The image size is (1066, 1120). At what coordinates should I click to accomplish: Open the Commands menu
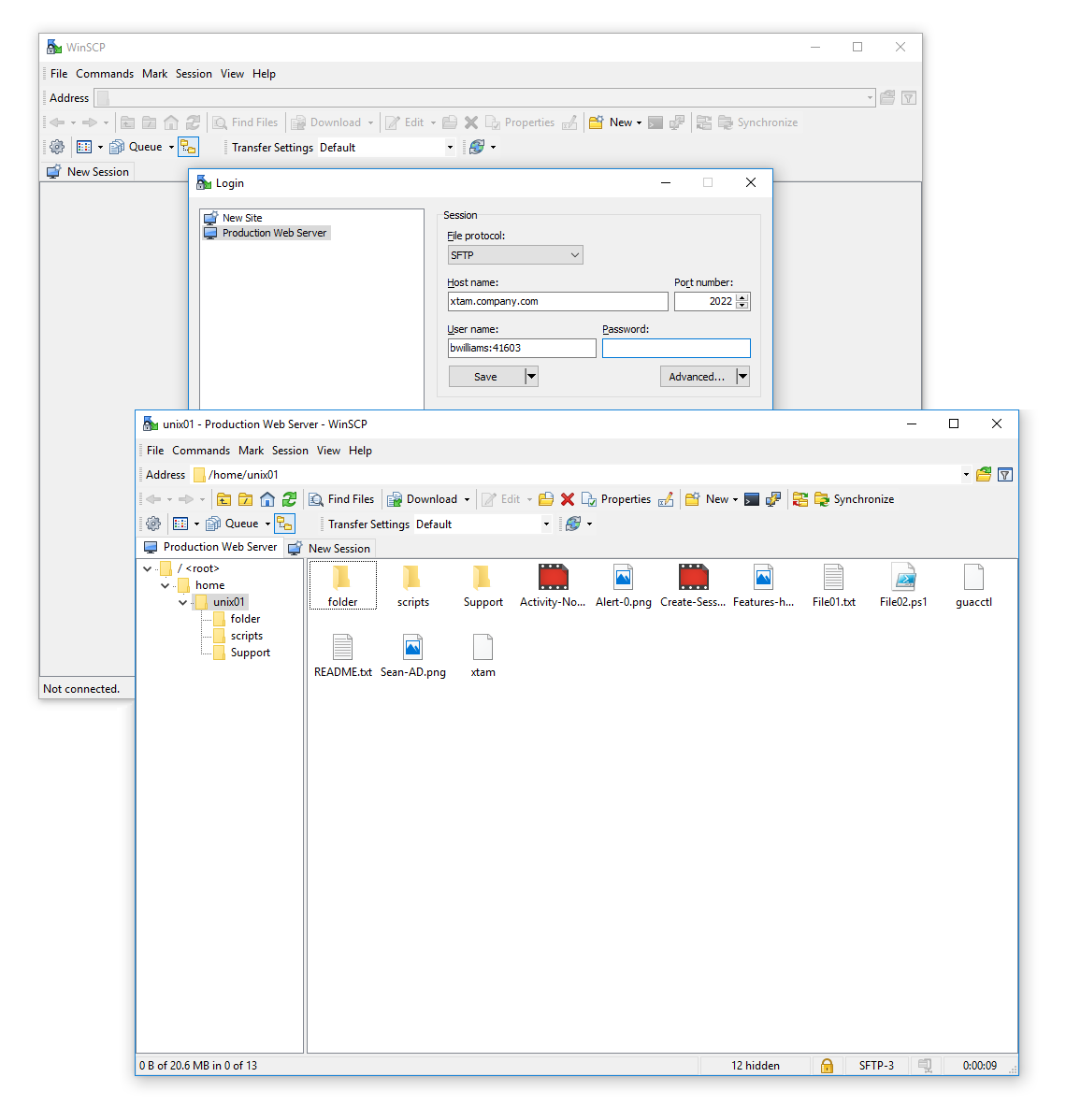(x=200, y=450)
